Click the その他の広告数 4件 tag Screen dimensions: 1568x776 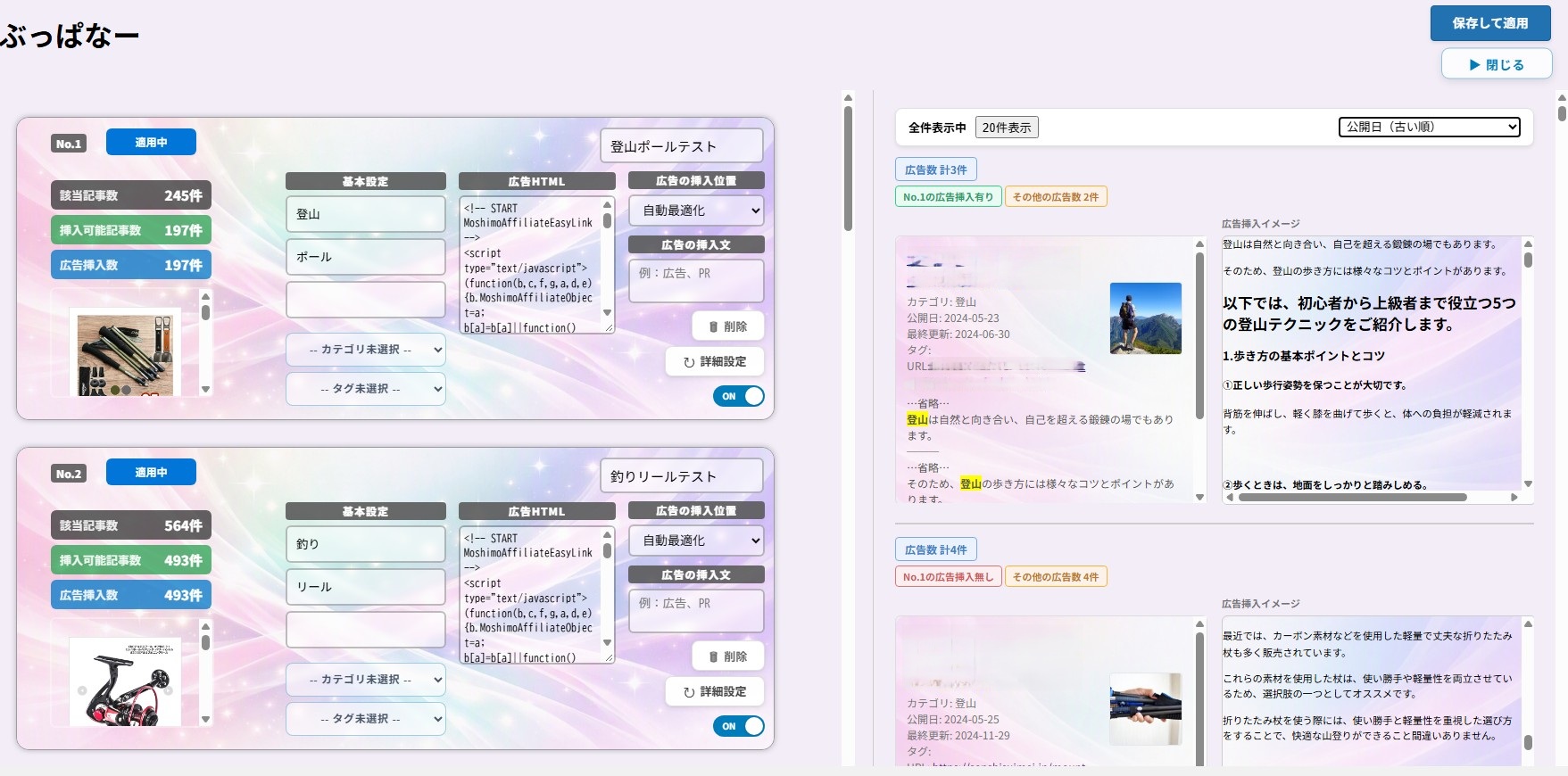[x=1056, y=577]
